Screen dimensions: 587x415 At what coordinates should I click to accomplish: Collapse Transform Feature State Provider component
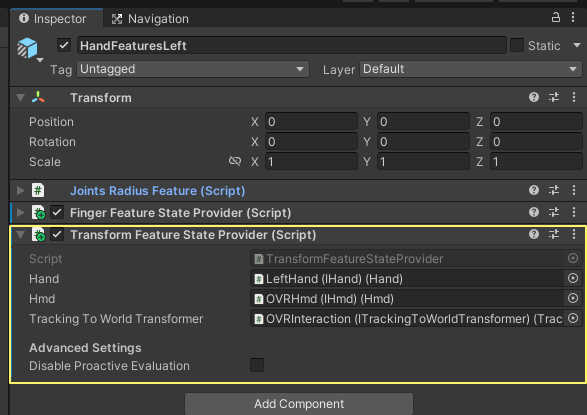[x=21, y=235]
